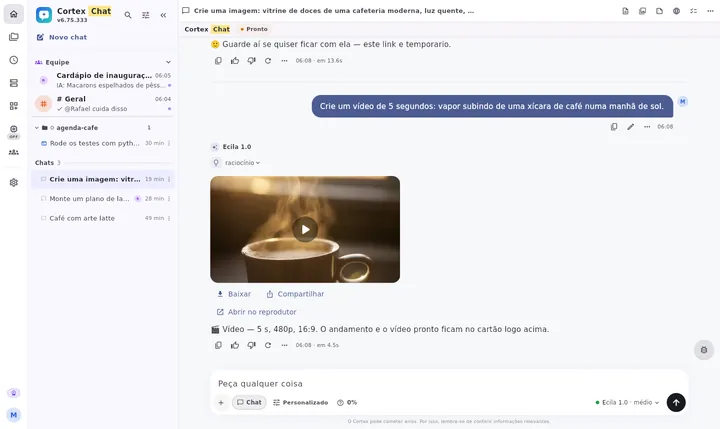The height and width of the screenshot is (429, 720).
Task: Click the document icon in top-right toolbar
Action: tap(625, 11)
